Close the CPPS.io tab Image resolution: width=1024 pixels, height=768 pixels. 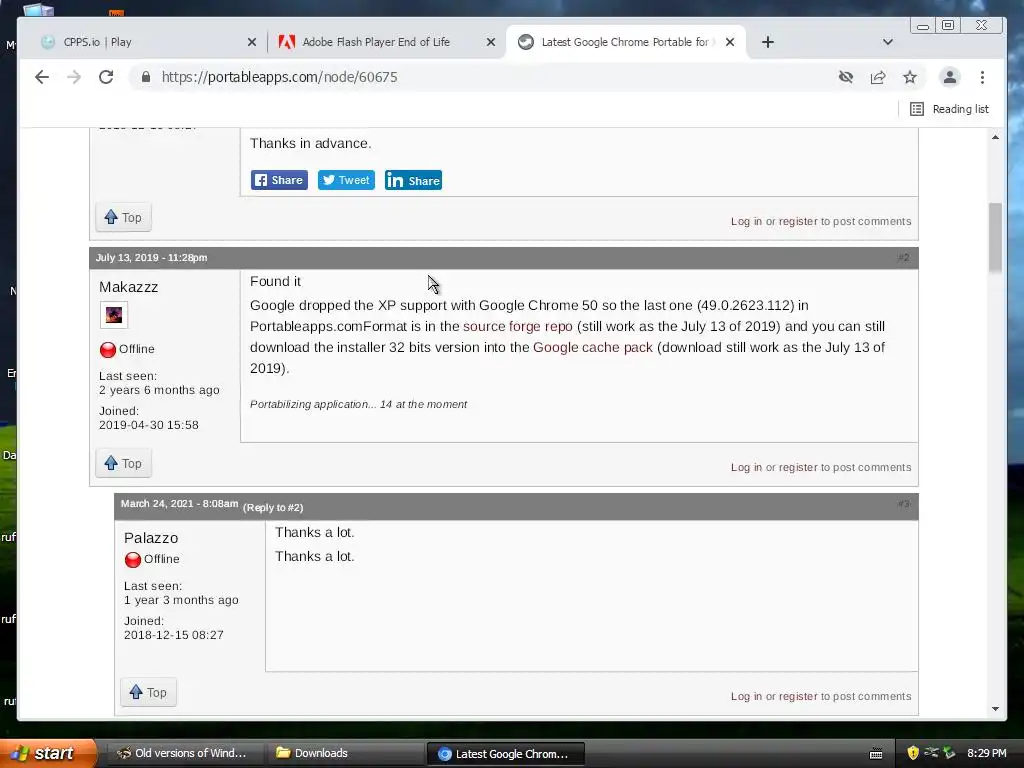[x=252, y=42]
